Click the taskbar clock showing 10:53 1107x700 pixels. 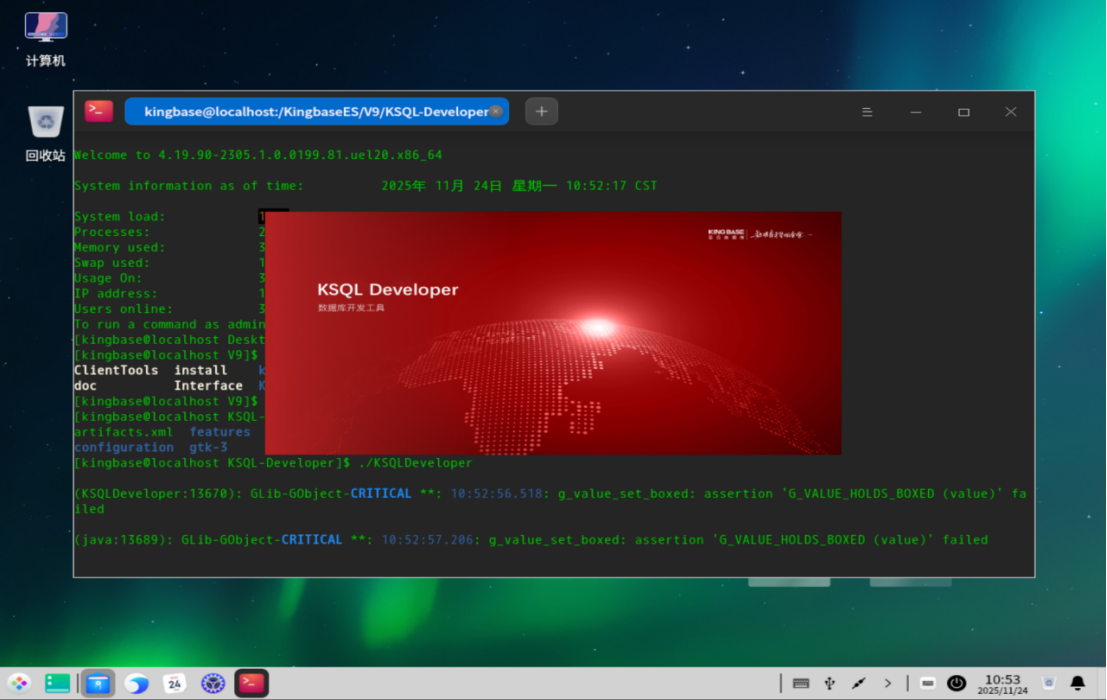(x=1002, y=684)
